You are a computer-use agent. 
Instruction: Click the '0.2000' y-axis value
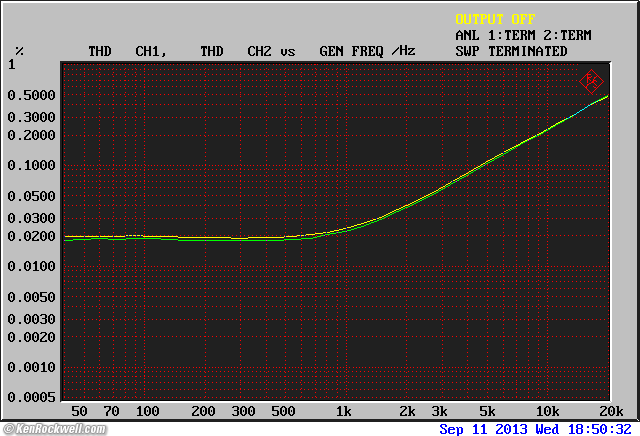pyautogui.click(x=31, y=135)
